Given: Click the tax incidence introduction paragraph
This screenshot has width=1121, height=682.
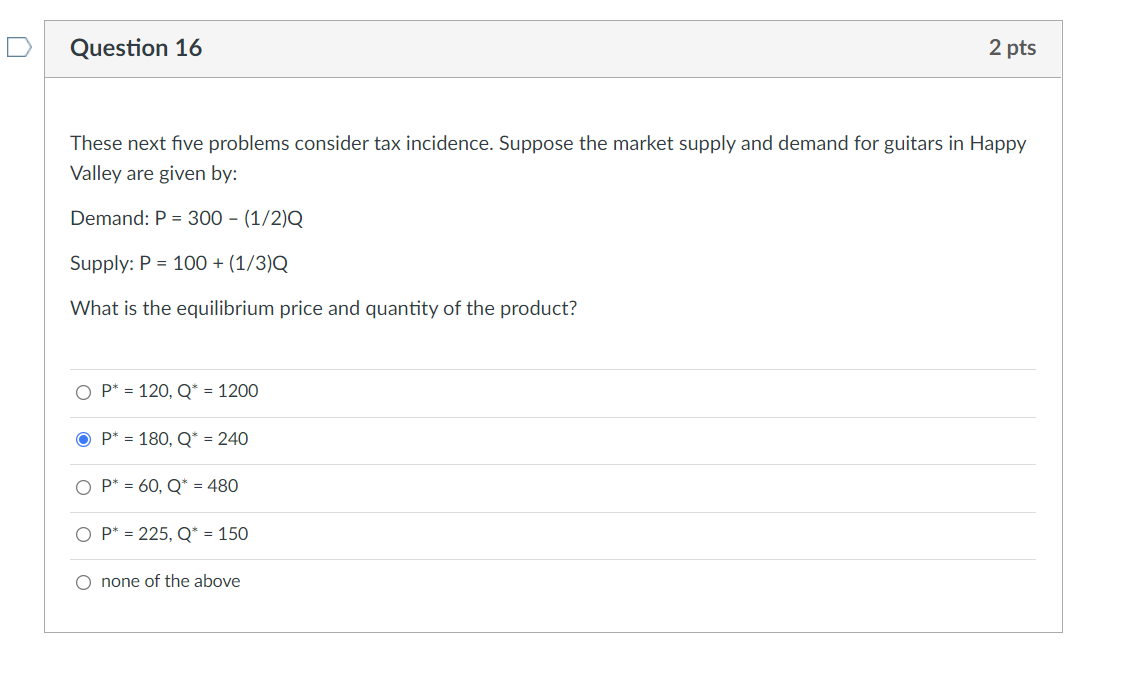Looking at the screenshot, I should tap(547, 158).
